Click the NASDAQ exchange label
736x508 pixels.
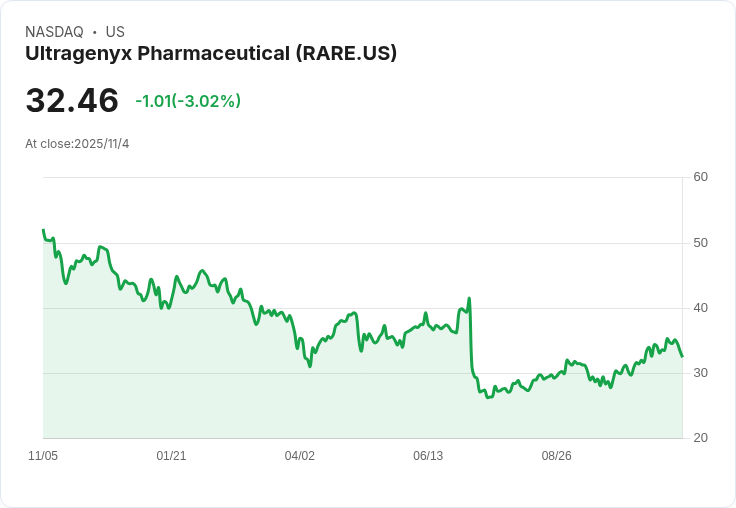(x=54, y=32)
